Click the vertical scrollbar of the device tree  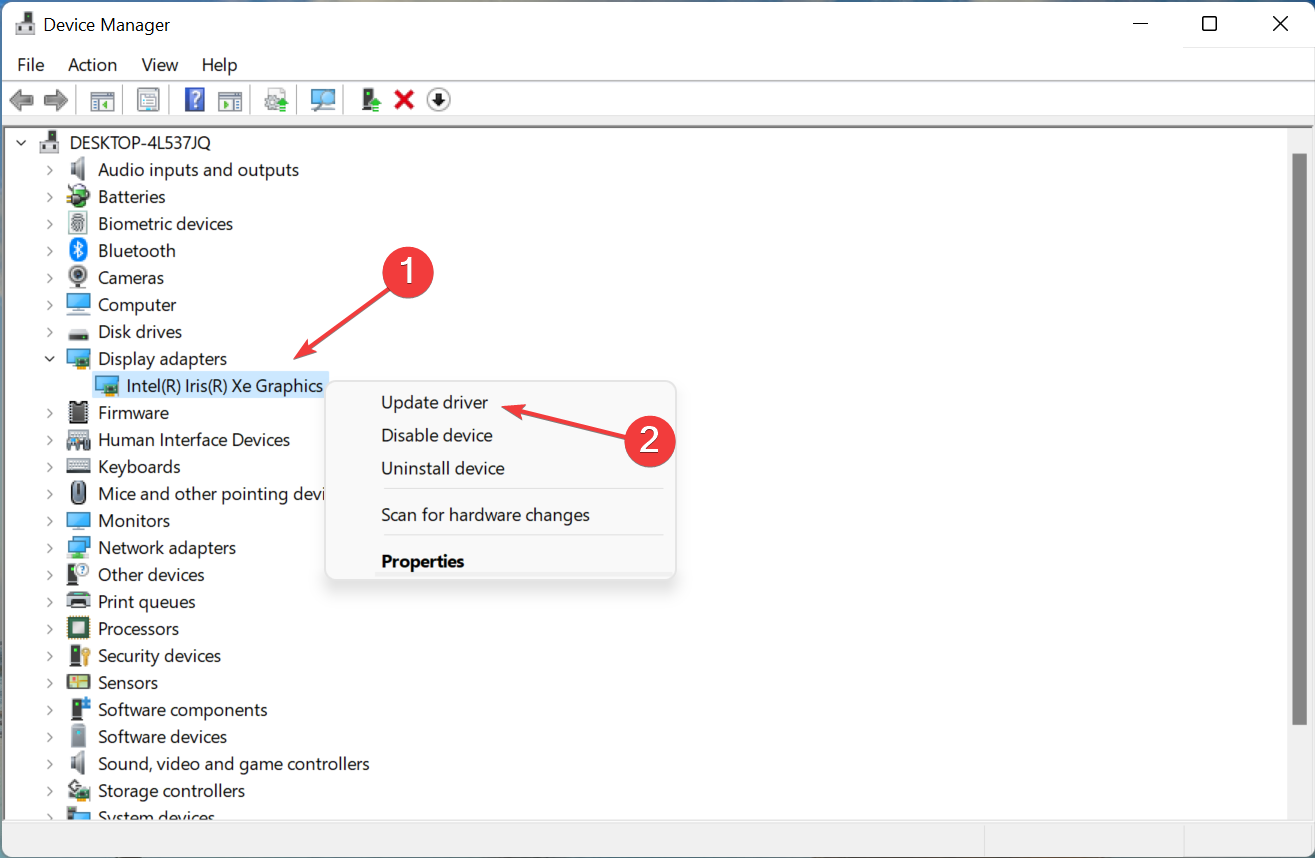(1299, 440)
